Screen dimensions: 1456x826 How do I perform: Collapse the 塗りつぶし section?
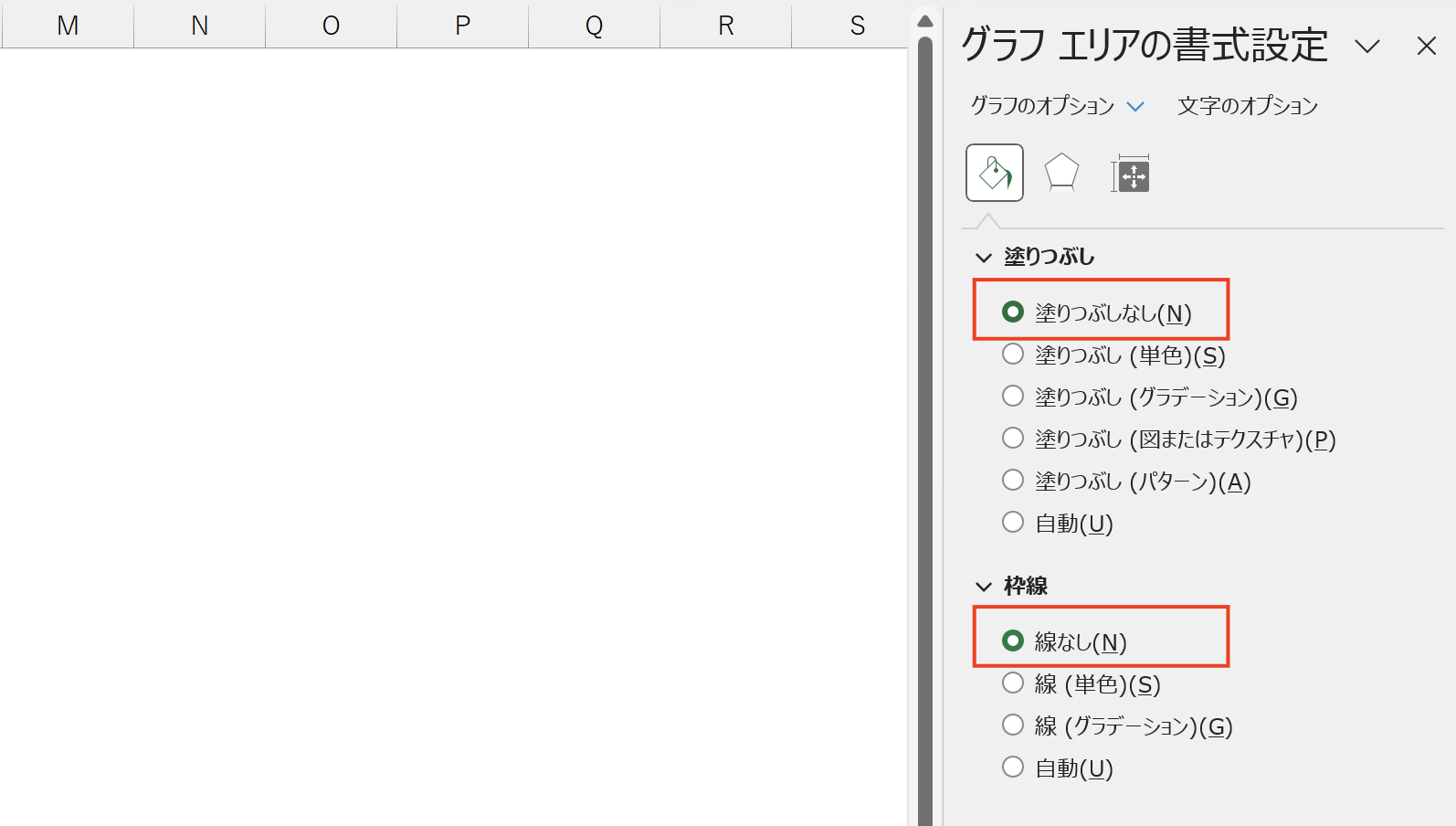984,258
